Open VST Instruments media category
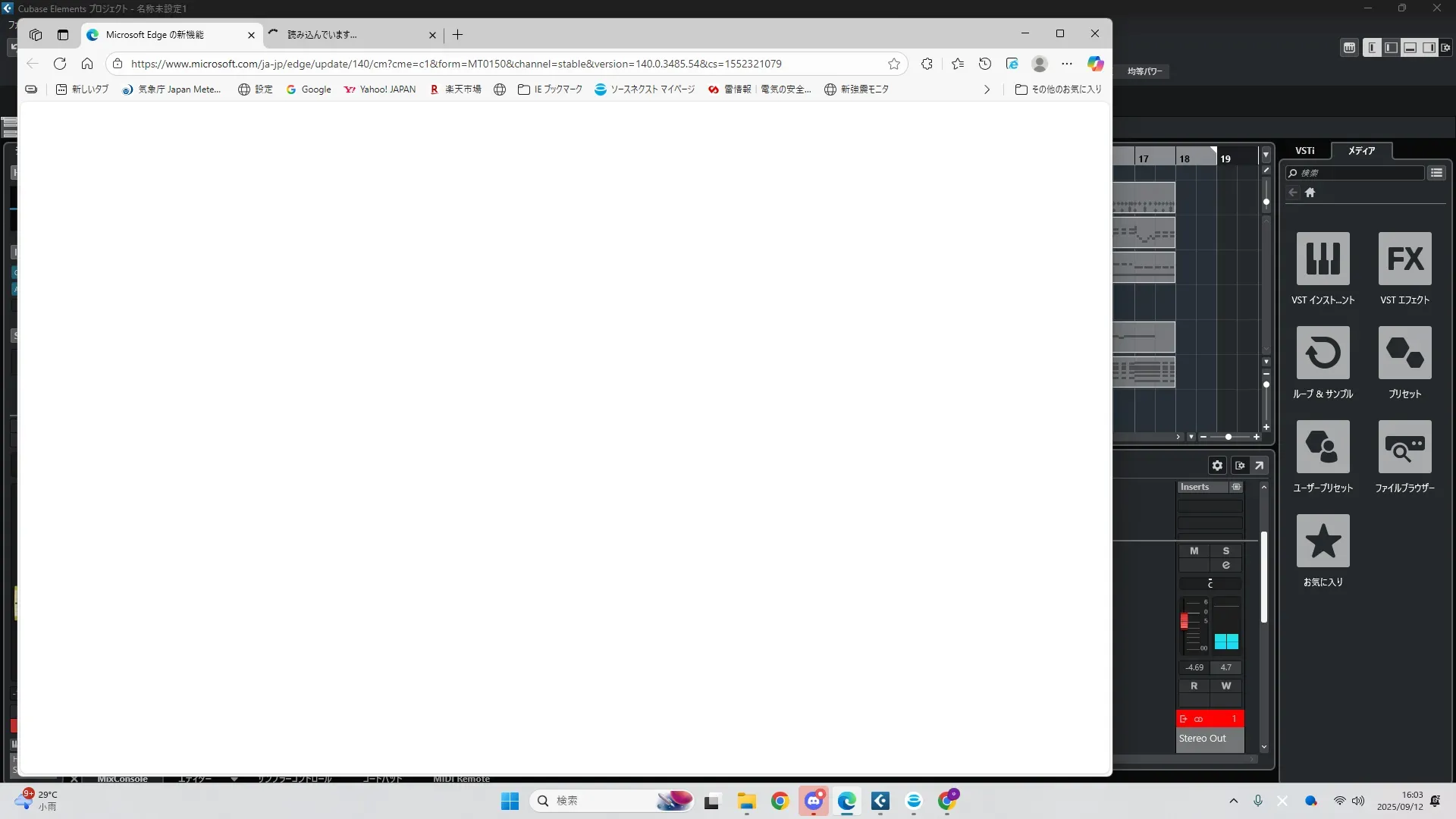Screen dimensions: 1456x819 click(x=1323, y=259)
